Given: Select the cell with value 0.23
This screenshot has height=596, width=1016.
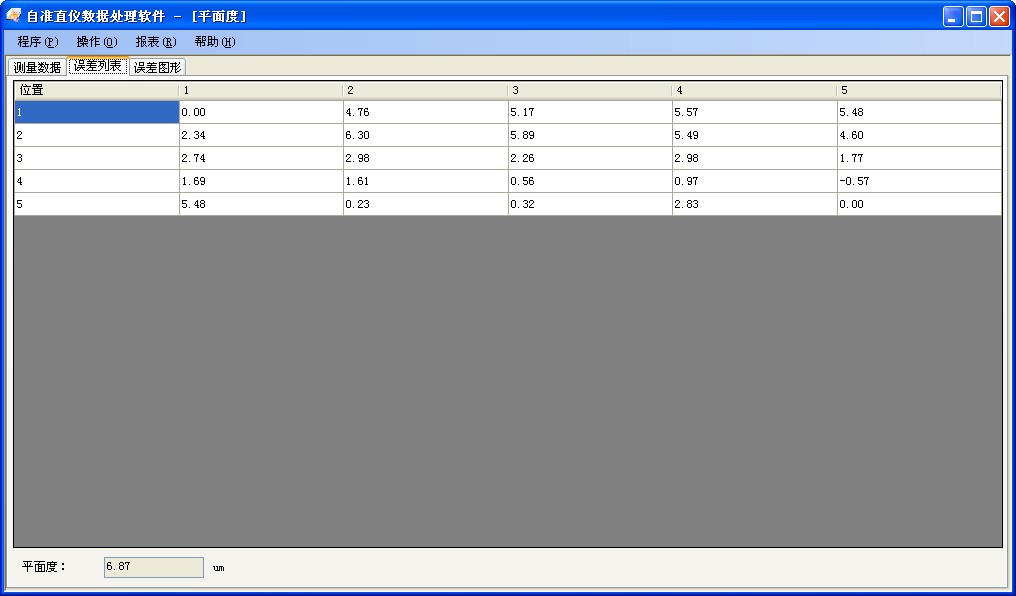Looking at the screenshot, I should tap(425, 204).
